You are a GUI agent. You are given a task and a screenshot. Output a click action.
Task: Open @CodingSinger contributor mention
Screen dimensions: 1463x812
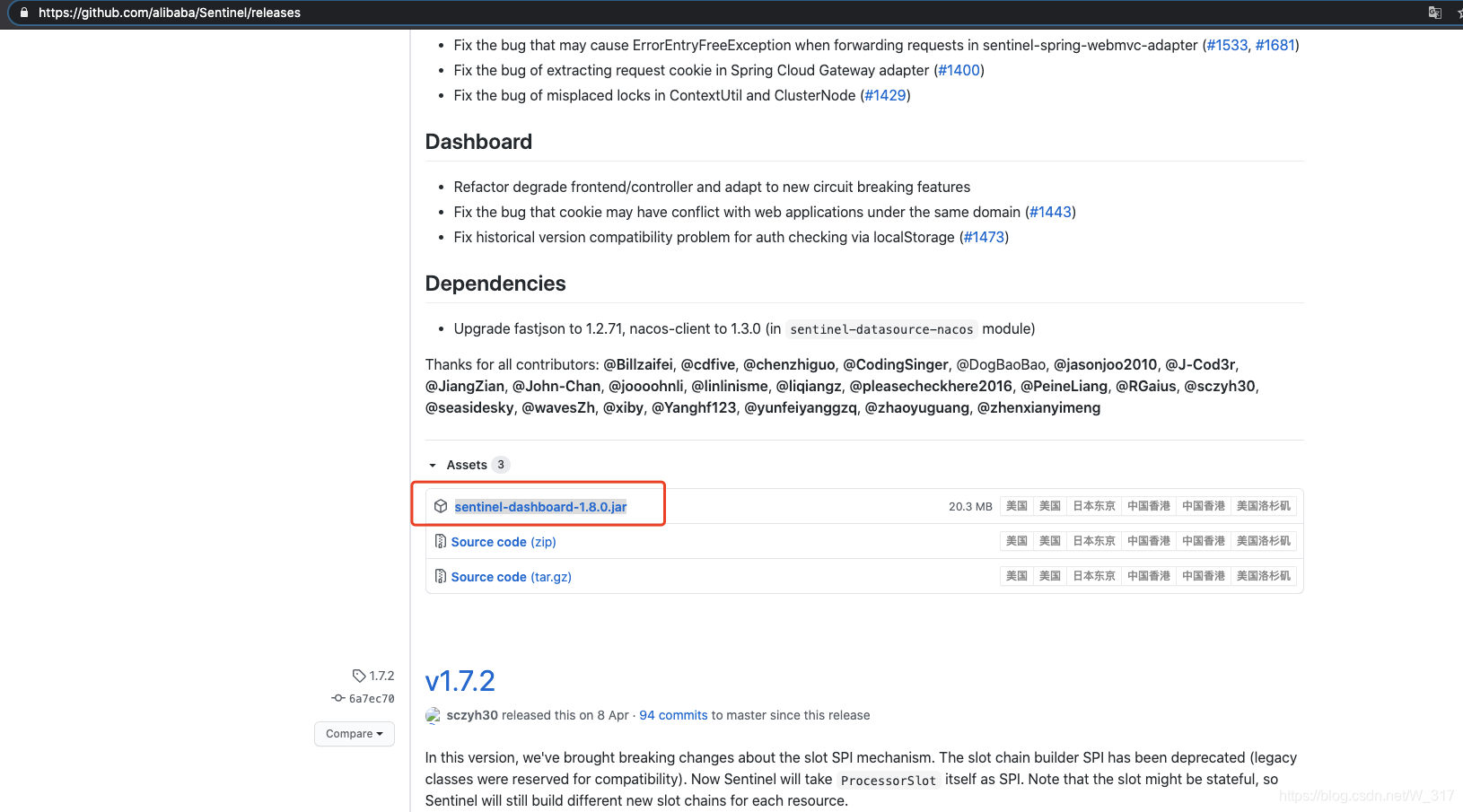click(x=896, y=364)
